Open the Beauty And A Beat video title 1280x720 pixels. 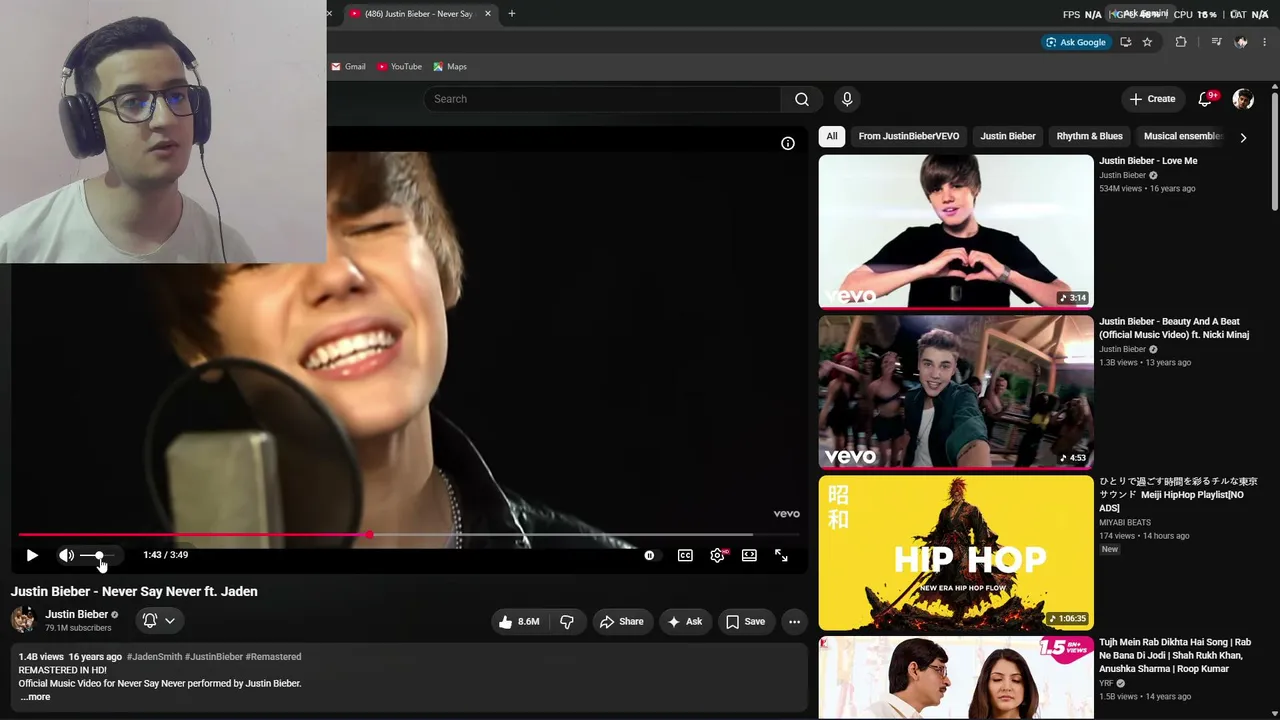tap(1174, 328)
